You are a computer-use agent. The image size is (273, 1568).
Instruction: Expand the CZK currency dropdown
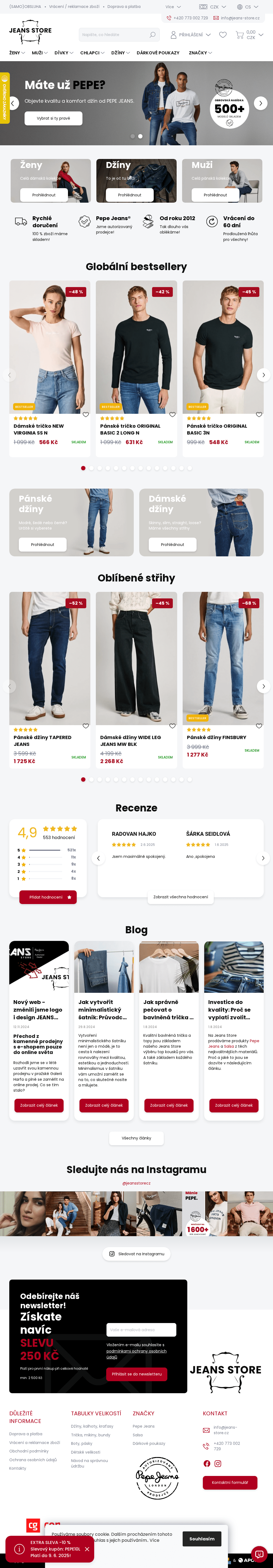214,7
